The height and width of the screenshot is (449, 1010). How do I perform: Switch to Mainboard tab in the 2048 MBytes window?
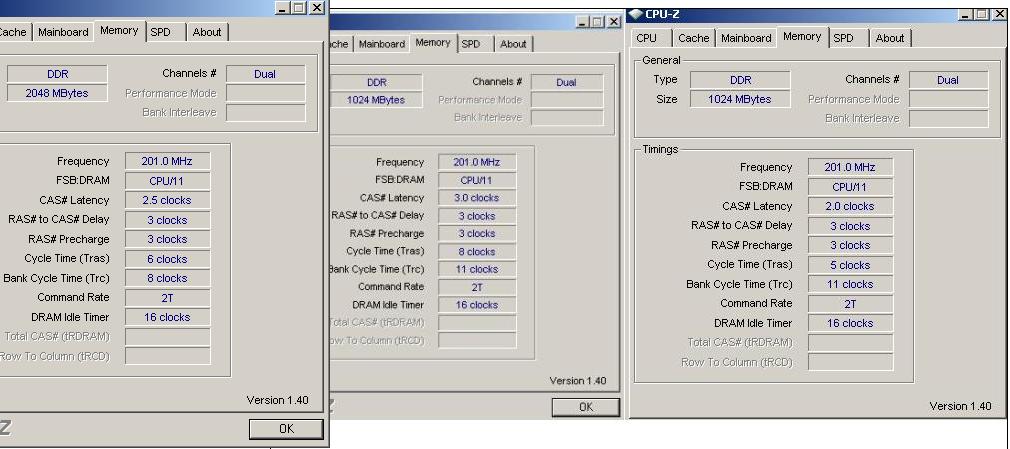63,32
